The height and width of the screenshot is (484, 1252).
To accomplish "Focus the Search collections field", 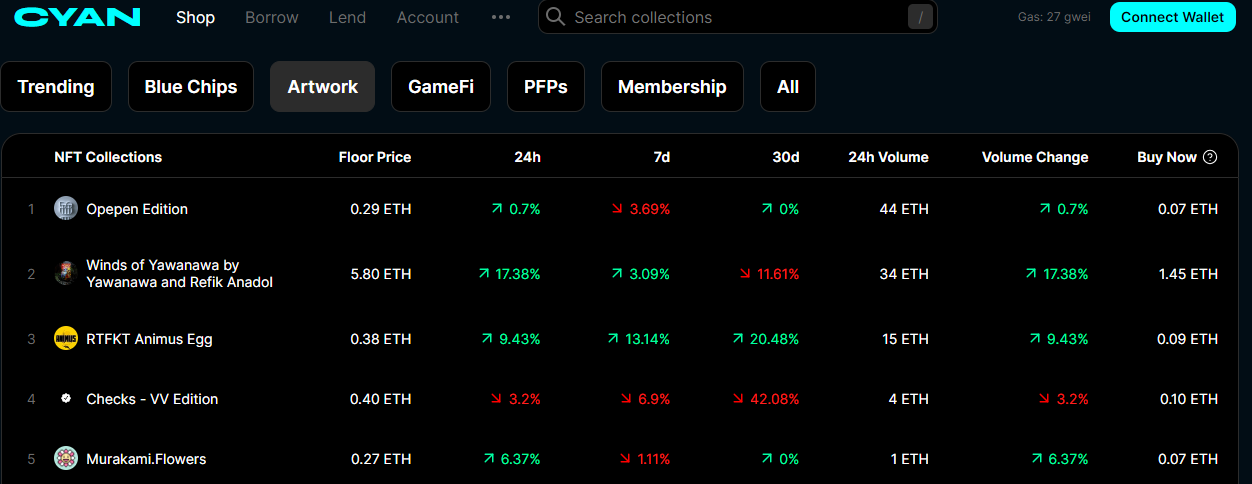I will click(x=735, y=18).
